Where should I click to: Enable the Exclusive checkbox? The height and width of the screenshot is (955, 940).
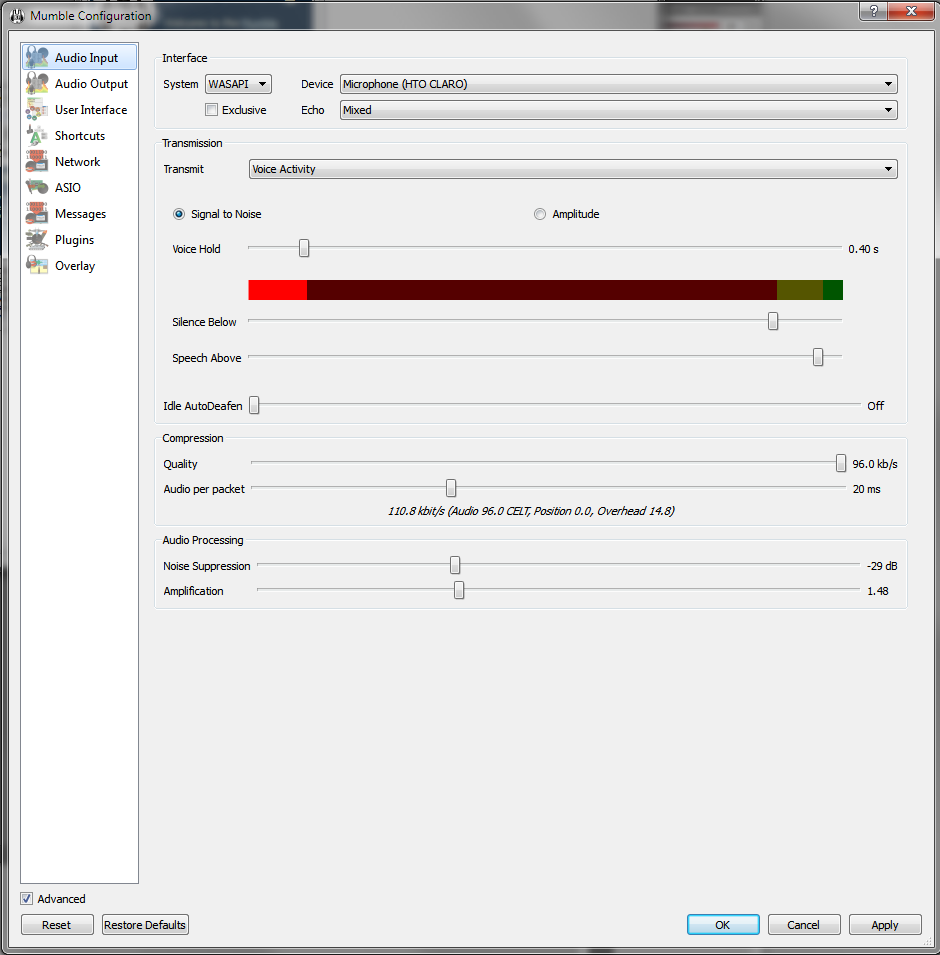click(x=211, y=110)
